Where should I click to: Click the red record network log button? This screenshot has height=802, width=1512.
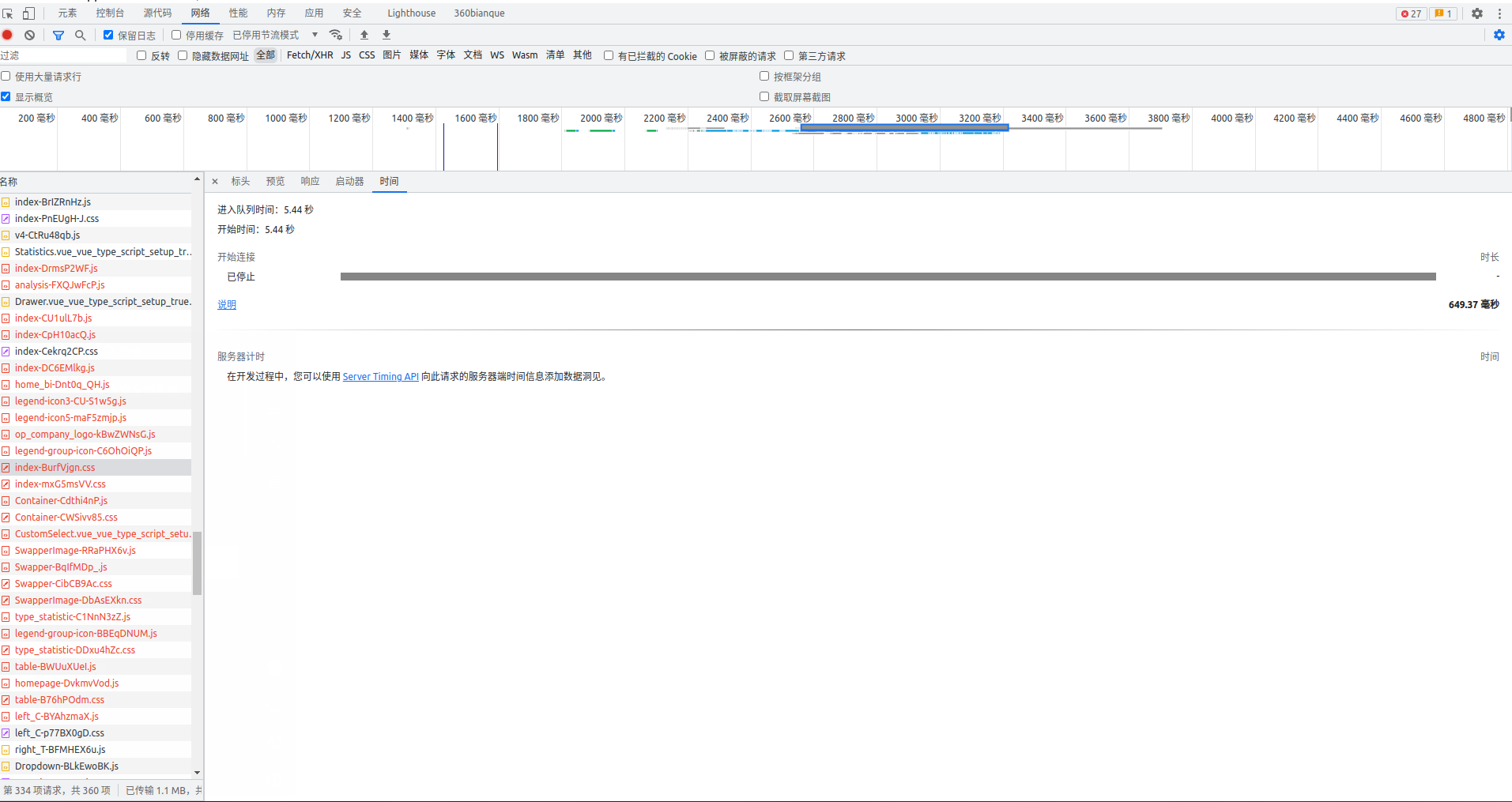pyautogui.click(x=8, y=35)
